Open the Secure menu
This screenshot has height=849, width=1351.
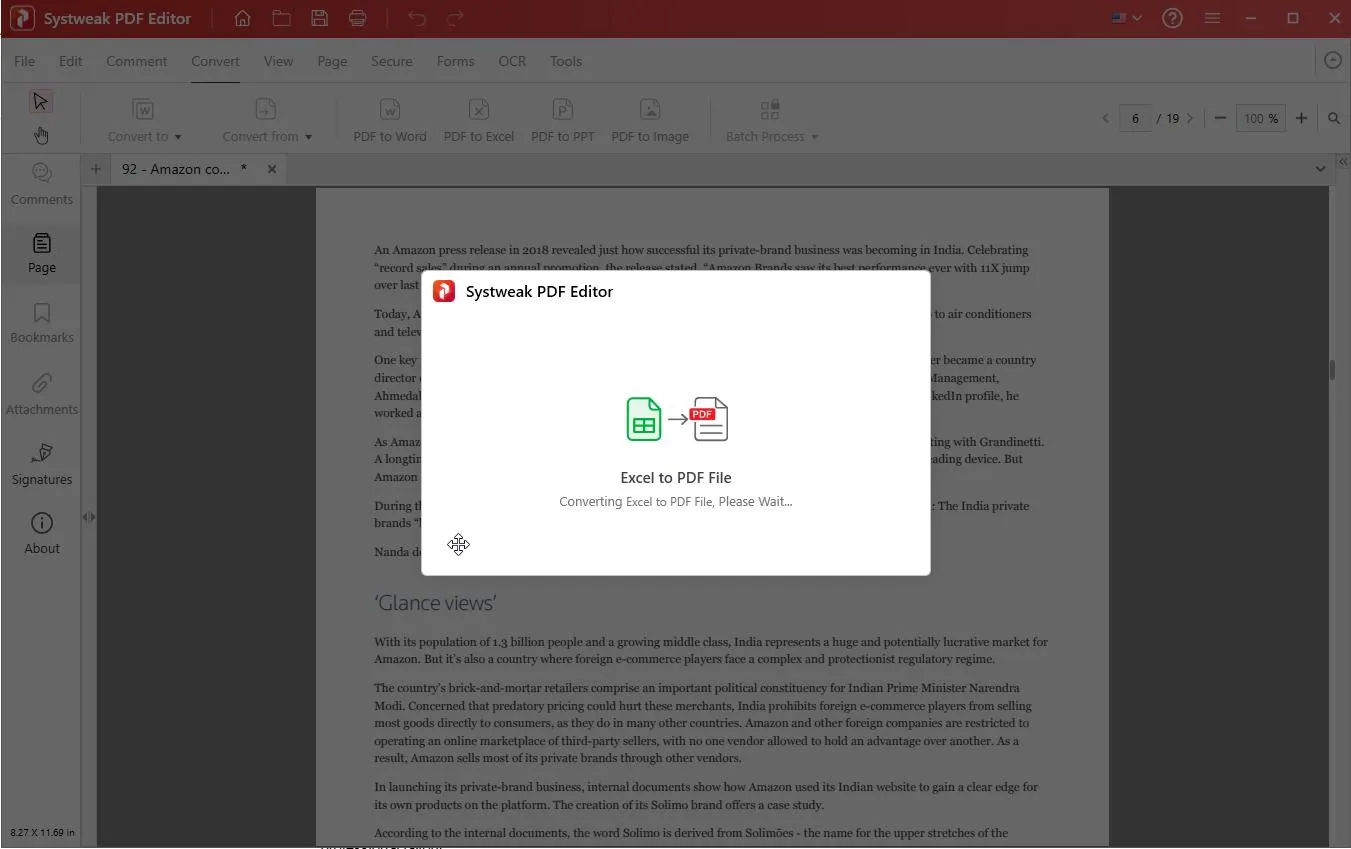click(x=391, y=61)
